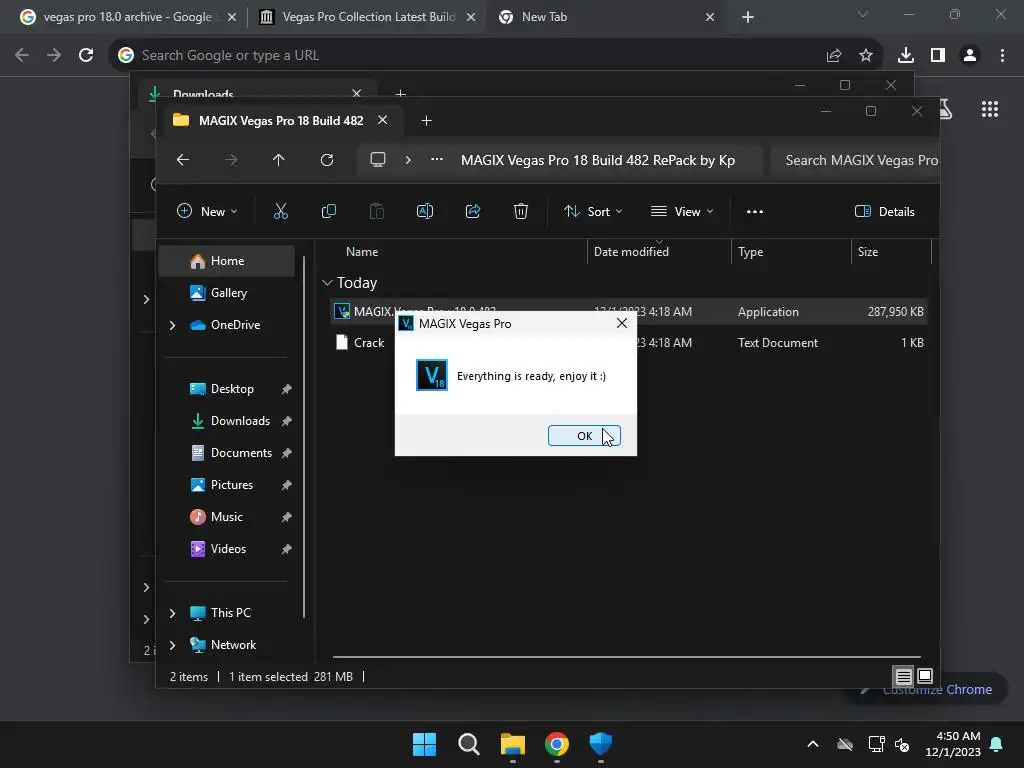1024x768 pixels.
Task: Open Chrome downloads icon
Action: pyautogui.click(x=905, y=56)
